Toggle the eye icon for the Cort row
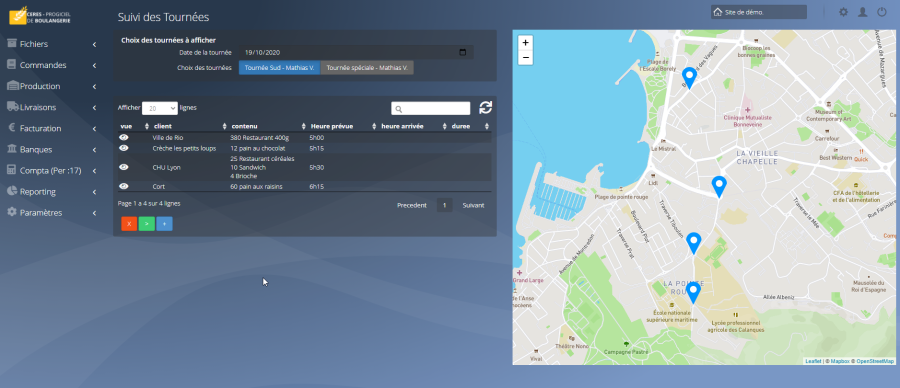900x388 pixels. tap(123, 186)
